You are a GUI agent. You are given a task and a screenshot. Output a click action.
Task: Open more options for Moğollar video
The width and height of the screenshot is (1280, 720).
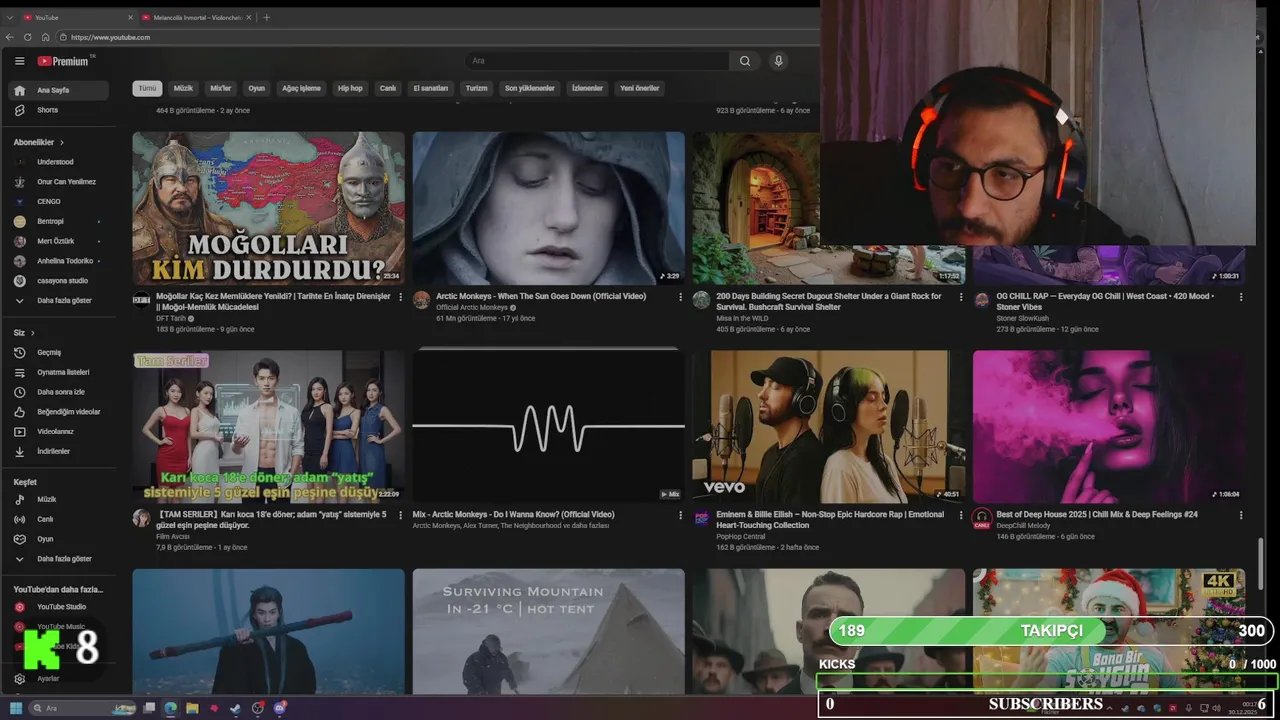point(401,297)
